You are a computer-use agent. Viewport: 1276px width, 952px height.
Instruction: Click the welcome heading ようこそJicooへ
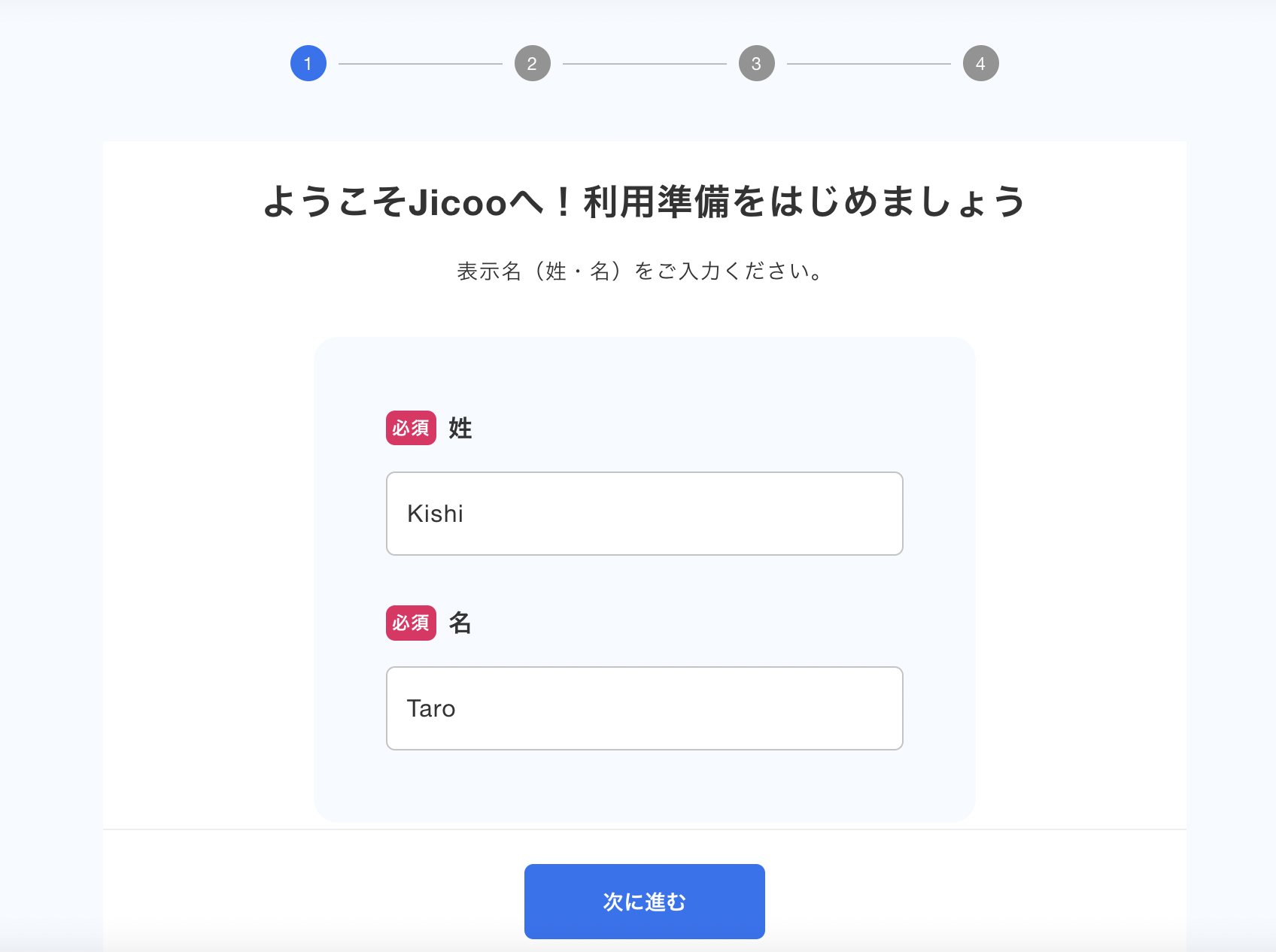click(x=644, y=202)
